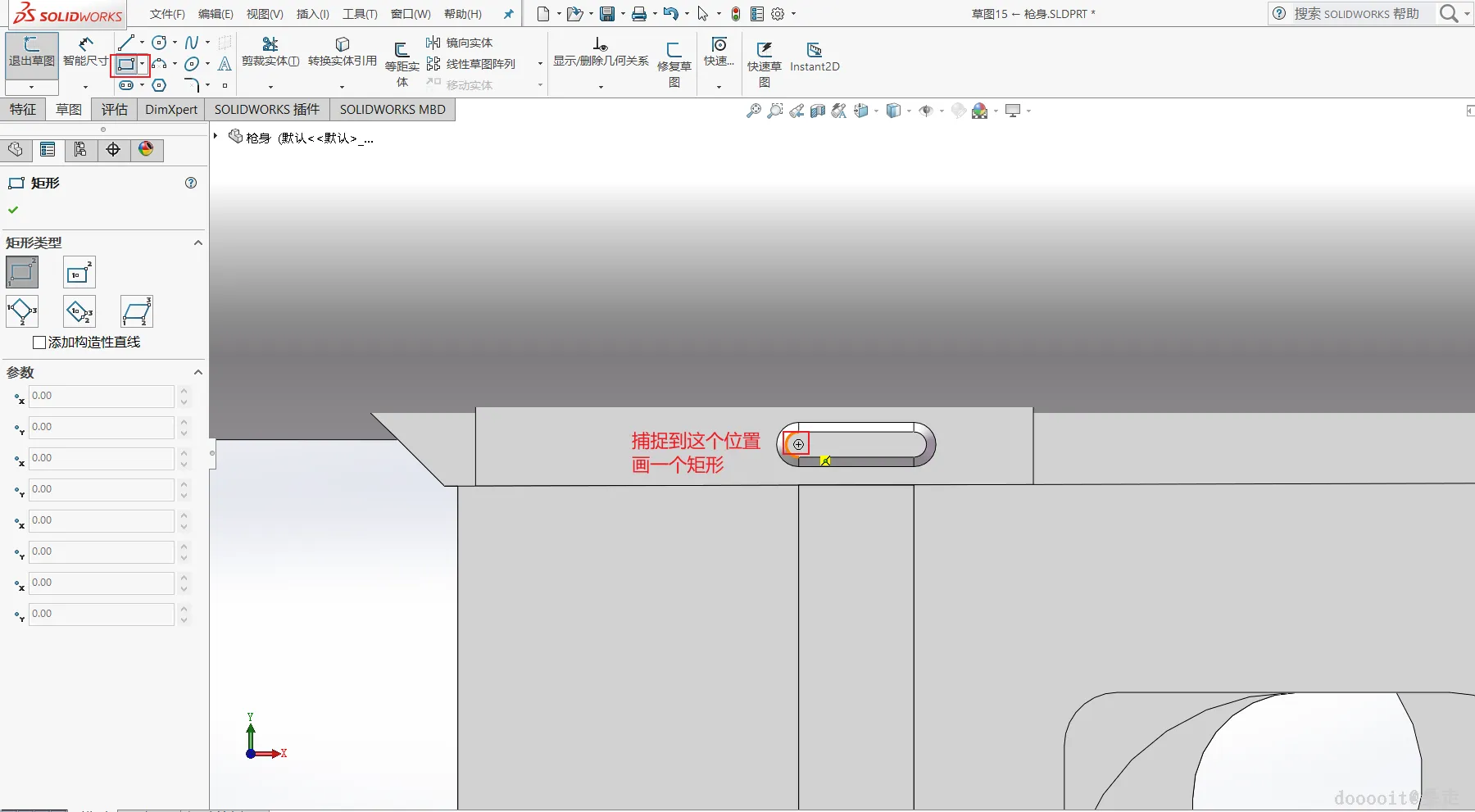Screen dimensions: 1475x812
Task: Click the Save document icon
Action: pyautogui.click(x=607, y=14)
